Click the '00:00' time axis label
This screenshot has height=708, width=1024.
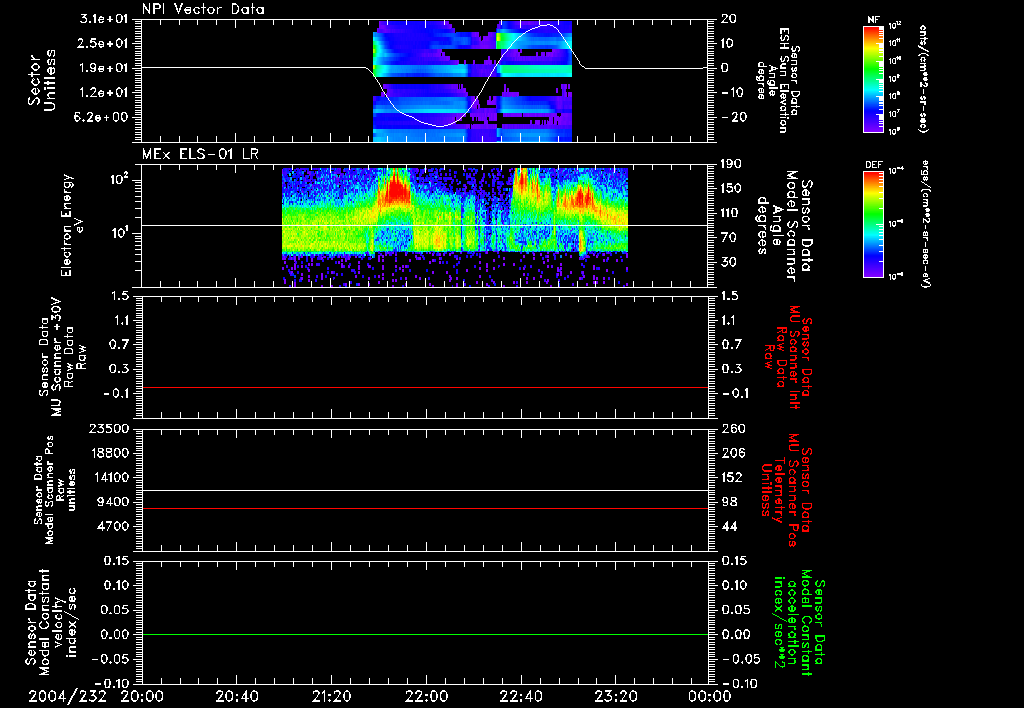(x=710, y=696)
